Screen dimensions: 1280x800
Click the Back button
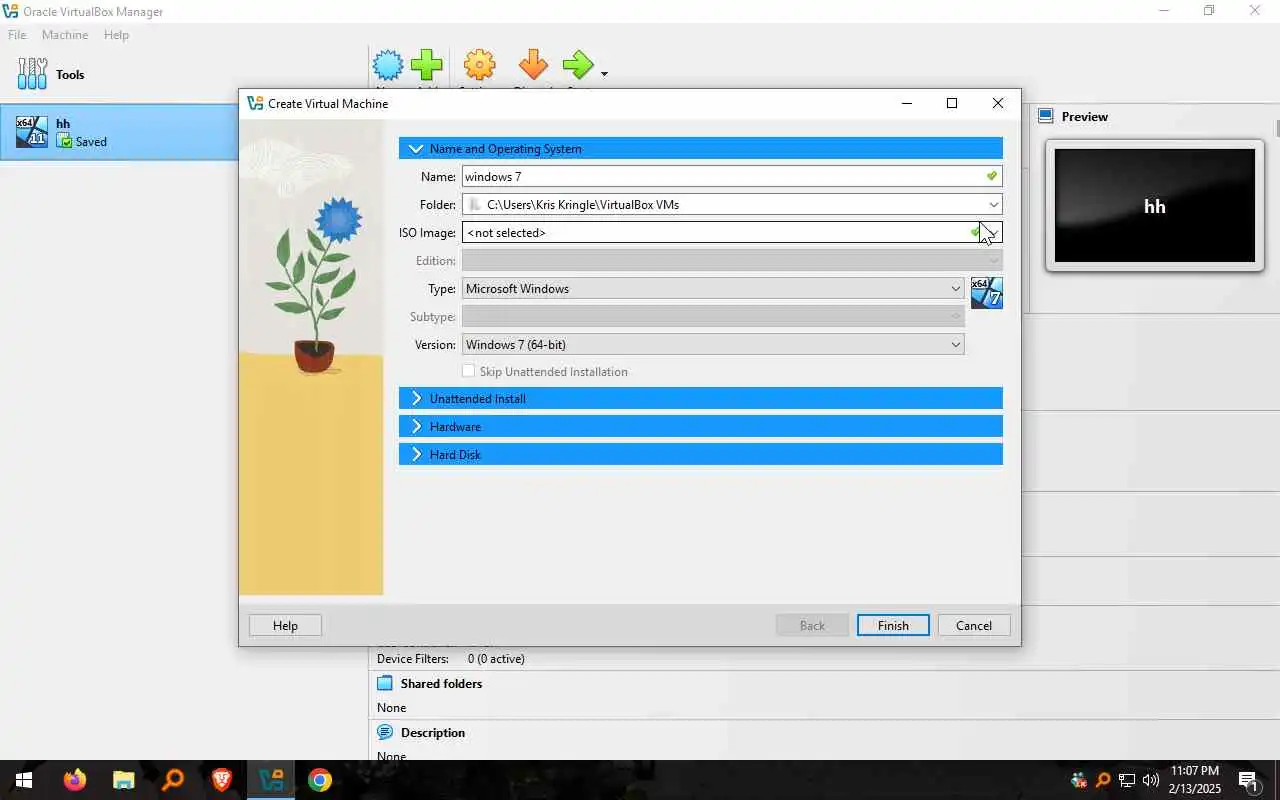click(812, 626)
